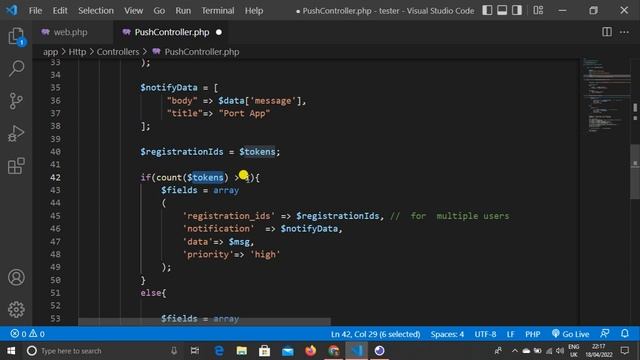
Task: Open feedback icon in status bar
Action: [605, 333]
